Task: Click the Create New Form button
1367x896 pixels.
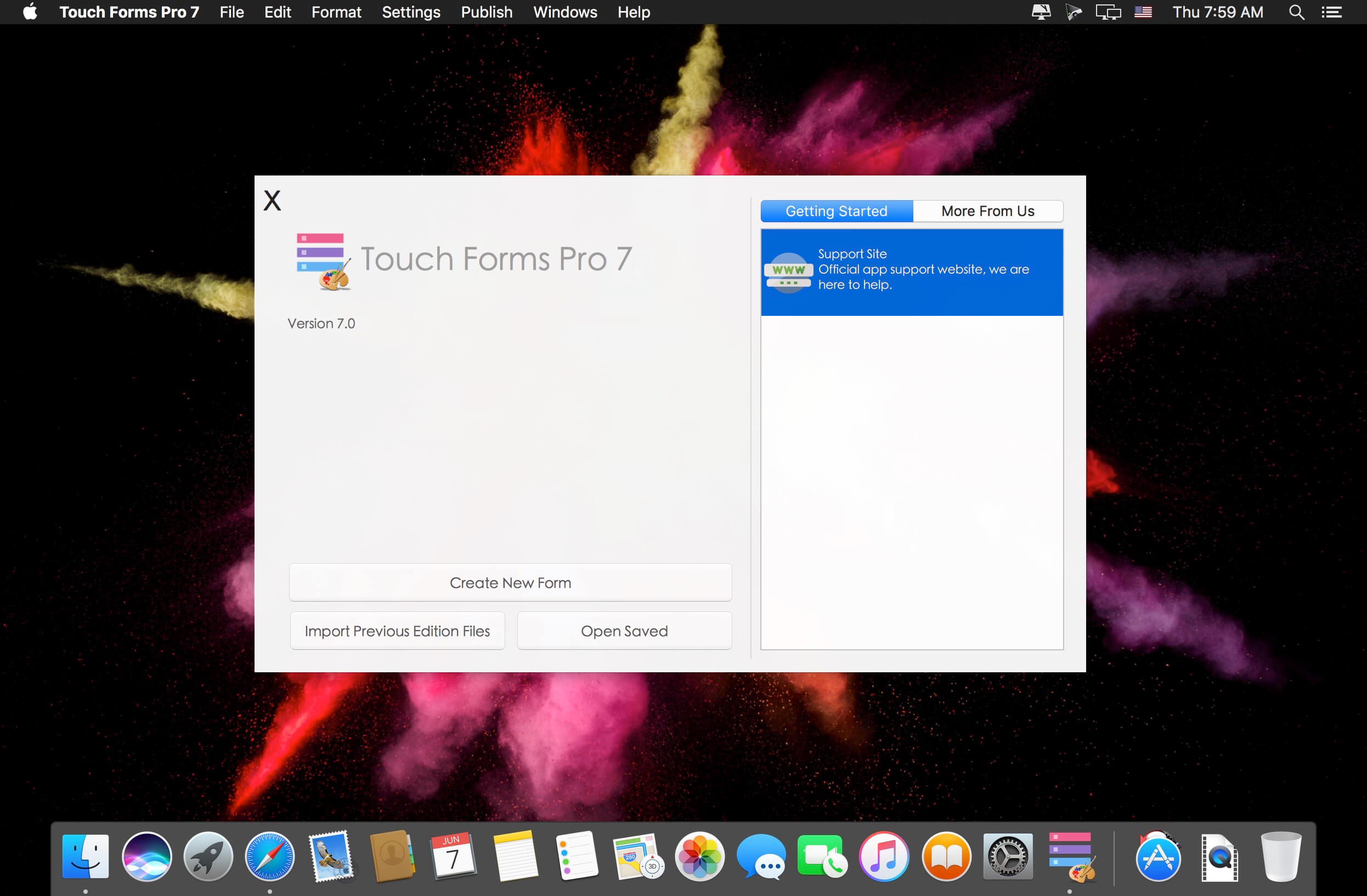Action: pyautogui.click(x=510, y=582)
